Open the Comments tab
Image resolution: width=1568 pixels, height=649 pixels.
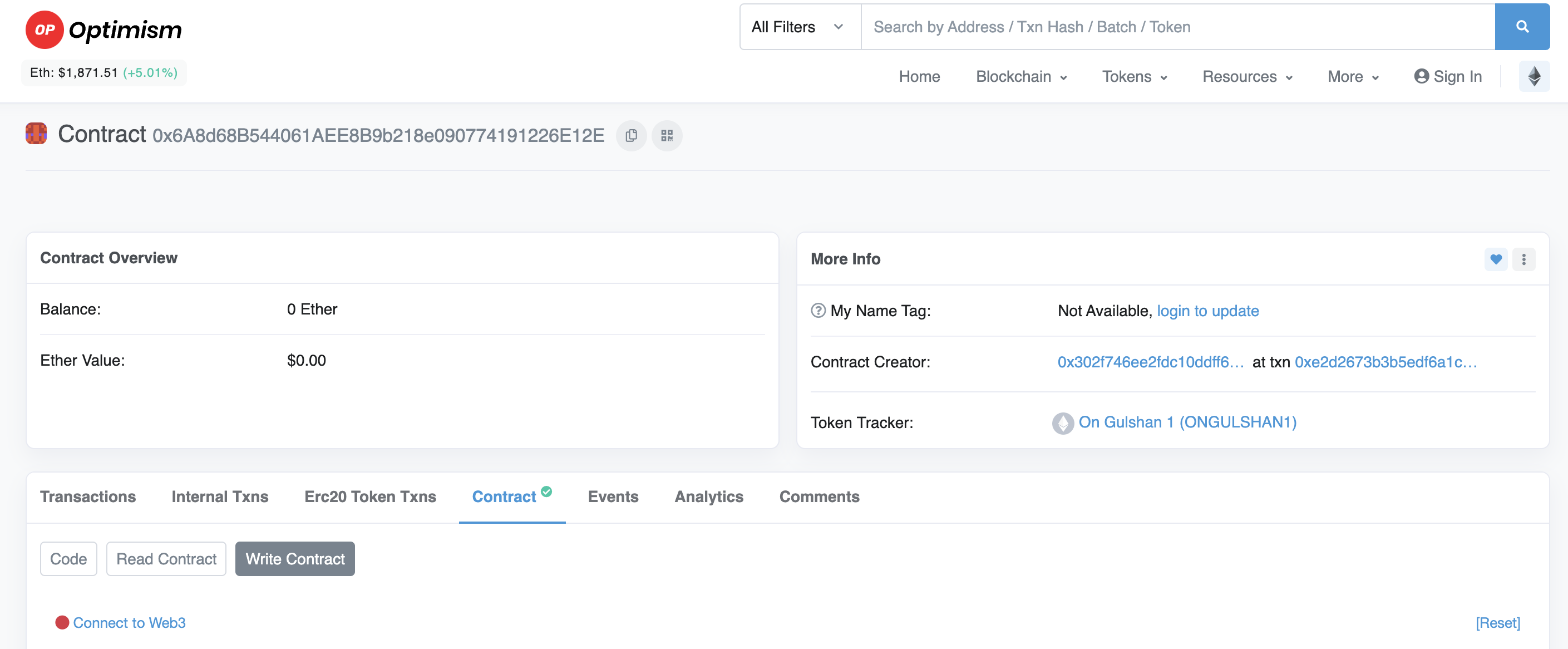point(819,497)
